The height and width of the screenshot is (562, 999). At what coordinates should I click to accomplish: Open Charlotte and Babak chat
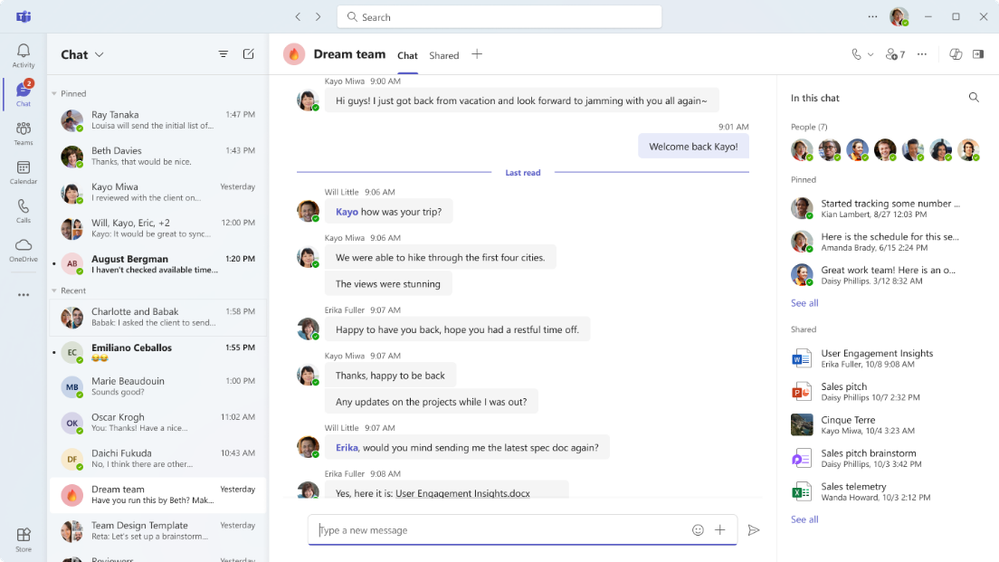click(x=158, y=317)
